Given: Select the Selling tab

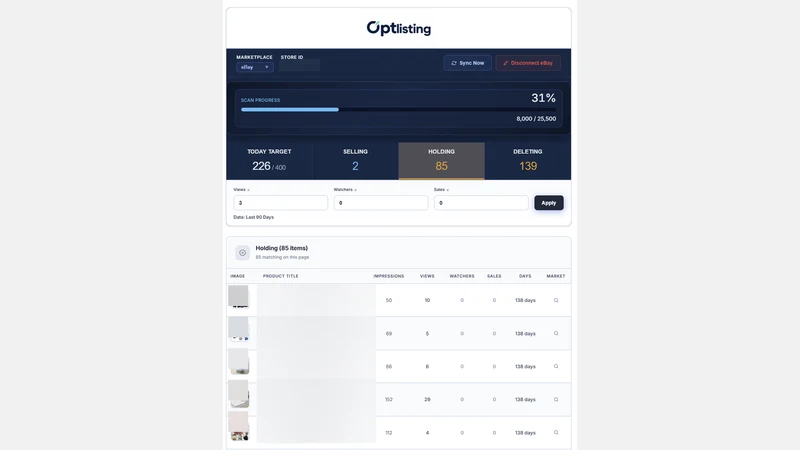Looking at the screenshot, I should click(x=355, y=161).
